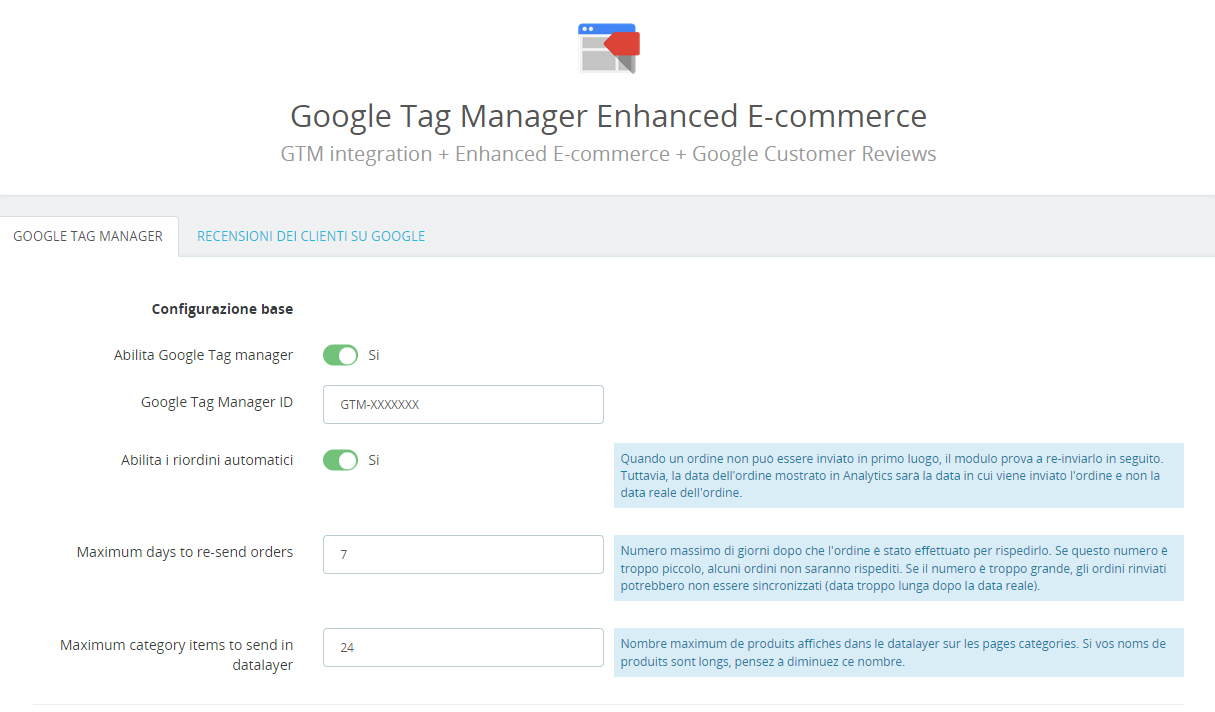Click the Maximum category items to send label
The height and width of the screenshot is (712, 1215).
click(176, 655)
